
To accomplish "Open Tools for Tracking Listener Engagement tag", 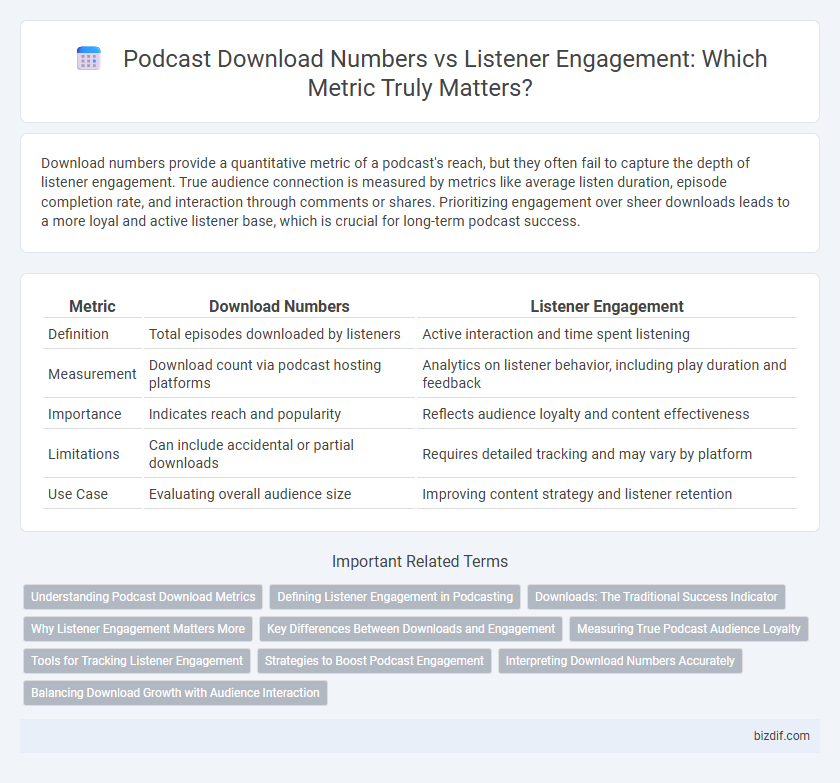I will pos(137,661).
